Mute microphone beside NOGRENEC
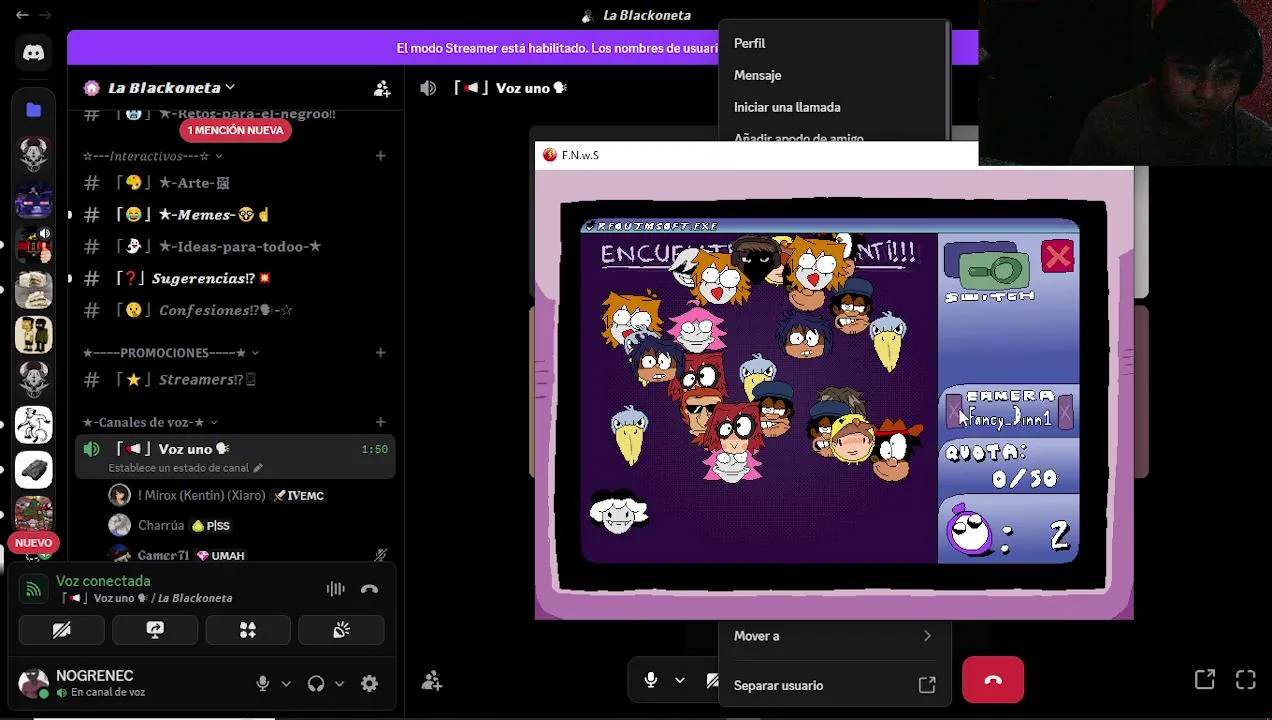Screen dimensions: 1272x720 [x=263, y=683]
